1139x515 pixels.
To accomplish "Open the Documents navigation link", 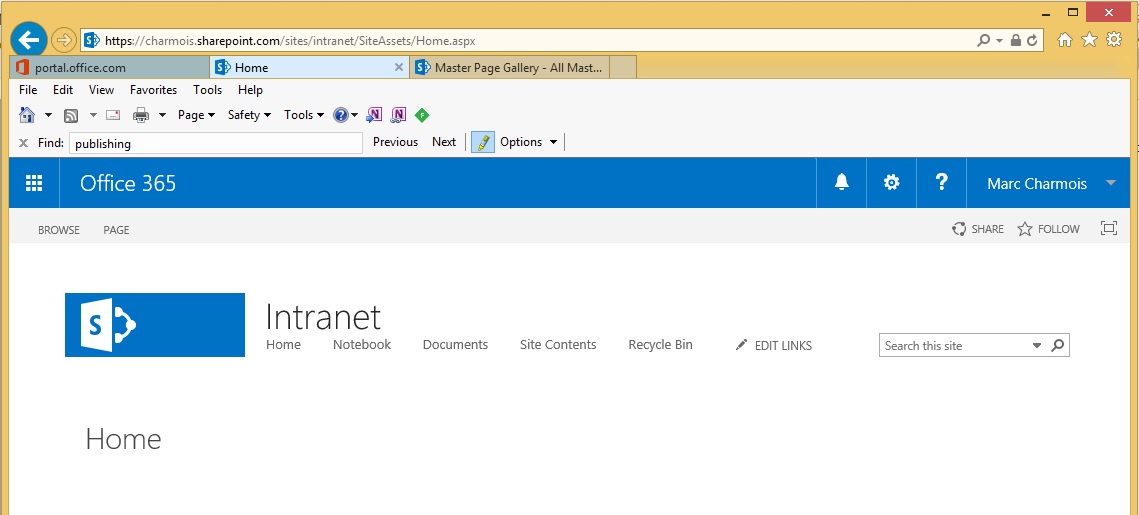I will coord(455,344).
